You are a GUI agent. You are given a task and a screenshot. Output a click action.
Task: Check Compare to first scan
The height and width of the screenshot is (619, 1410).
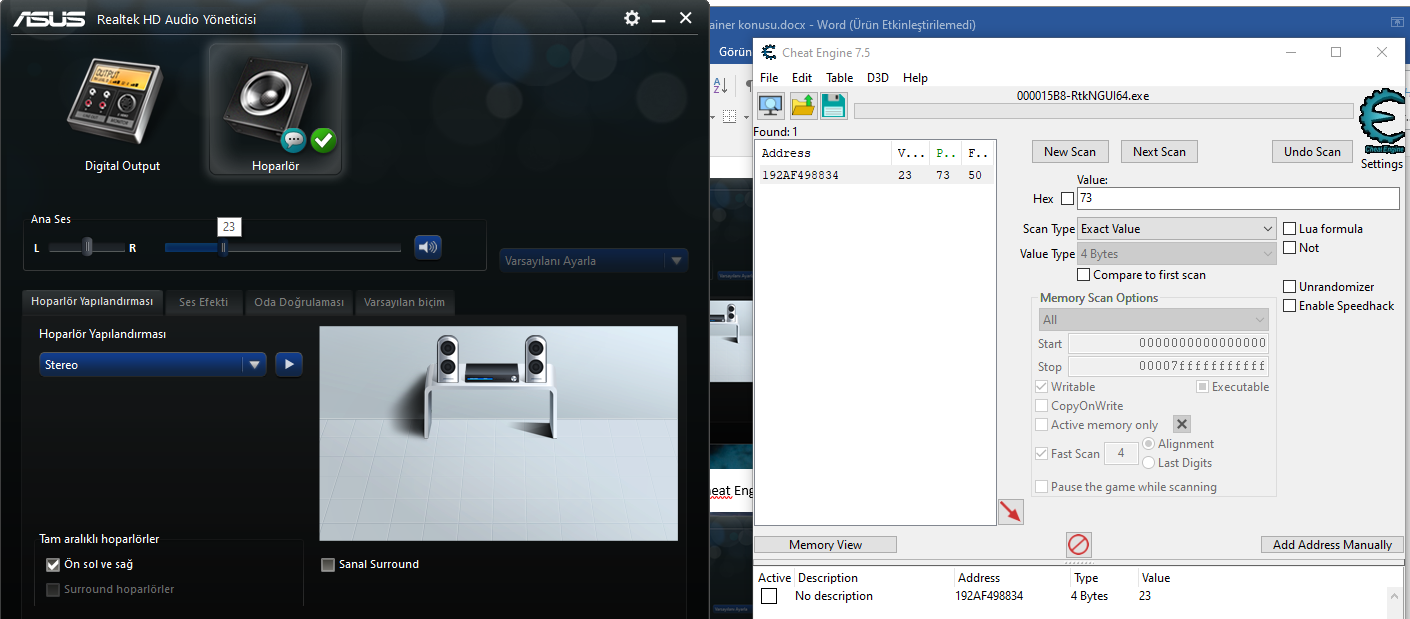(1084, 275)
